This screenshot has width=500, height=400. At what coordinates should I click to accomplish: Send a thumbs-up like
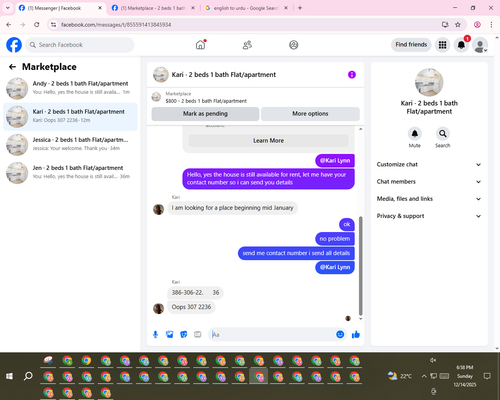click(x=356, y=334)
